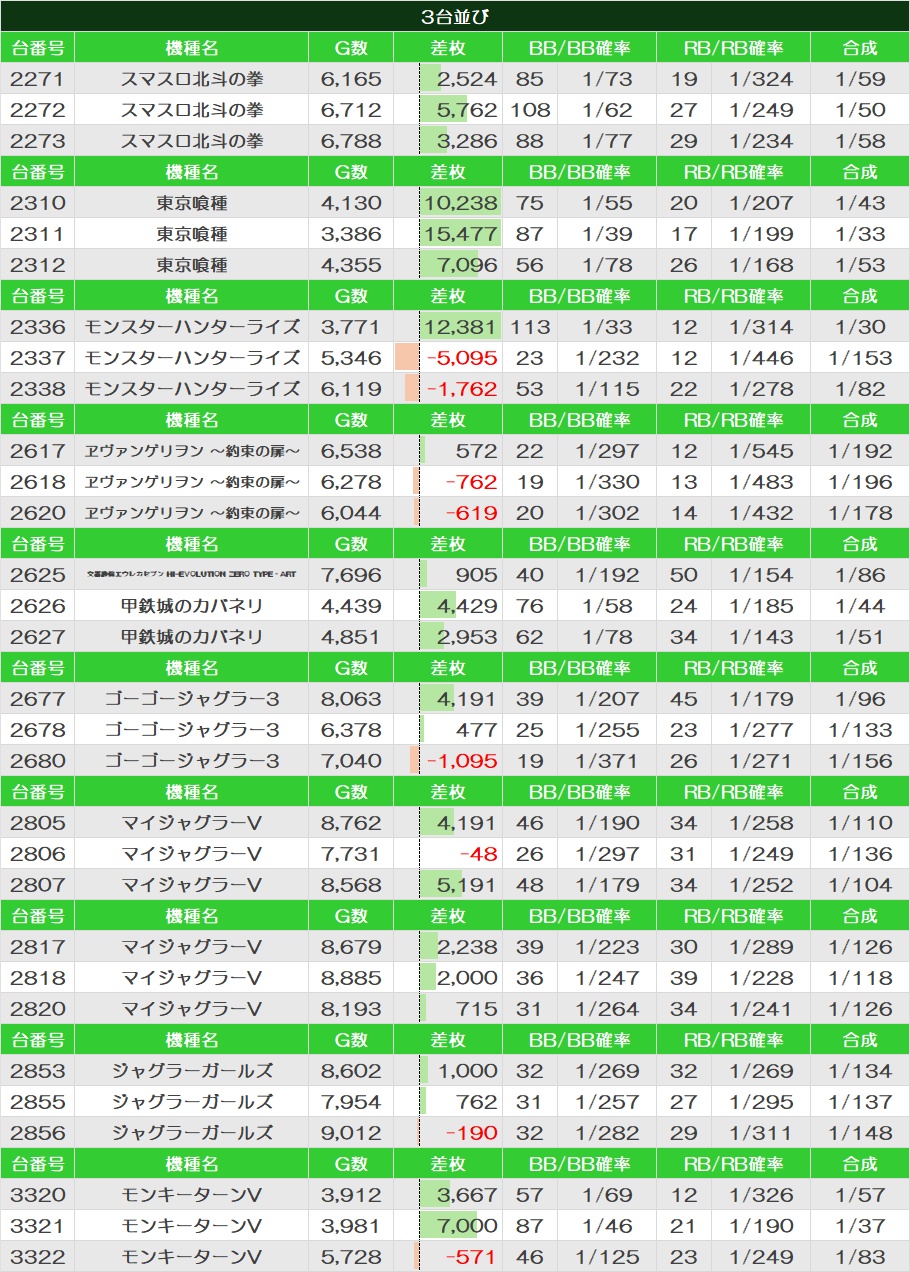Click the 1/118 combined rate cell

(x=860, y=978)
